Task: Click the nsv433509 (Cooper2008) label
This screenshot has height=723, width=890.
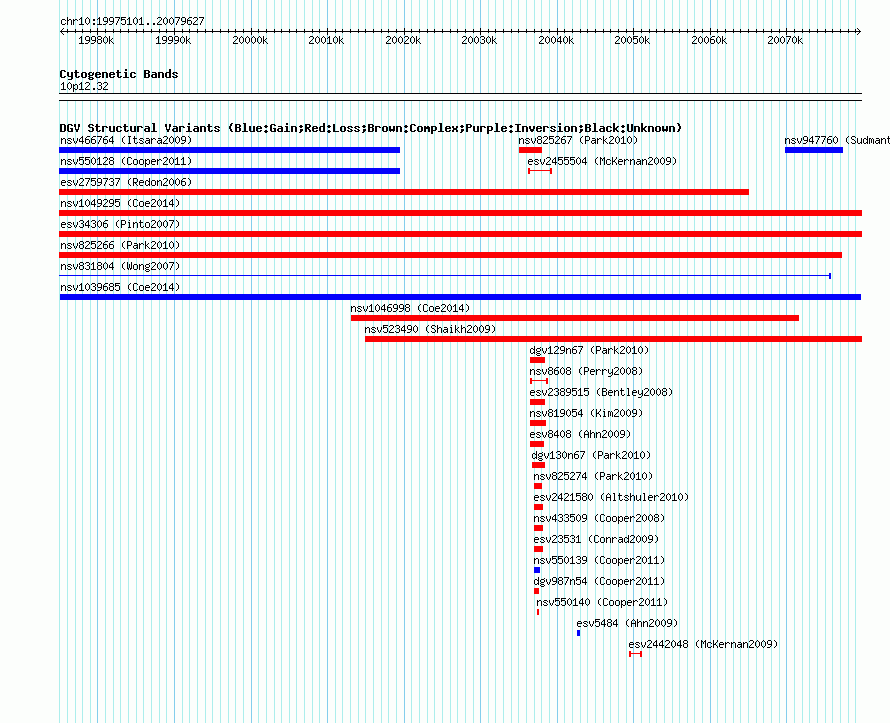Action: pos(599,518)
